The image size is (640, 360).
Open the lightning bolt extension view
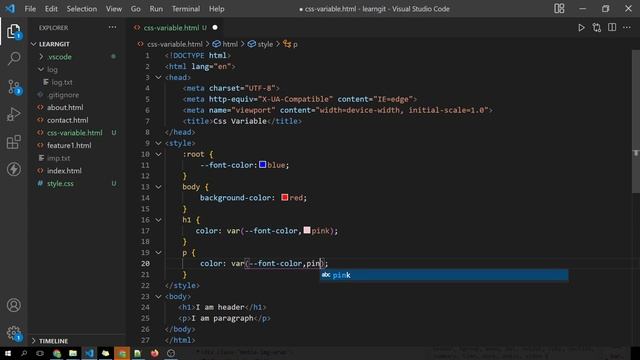13,169
